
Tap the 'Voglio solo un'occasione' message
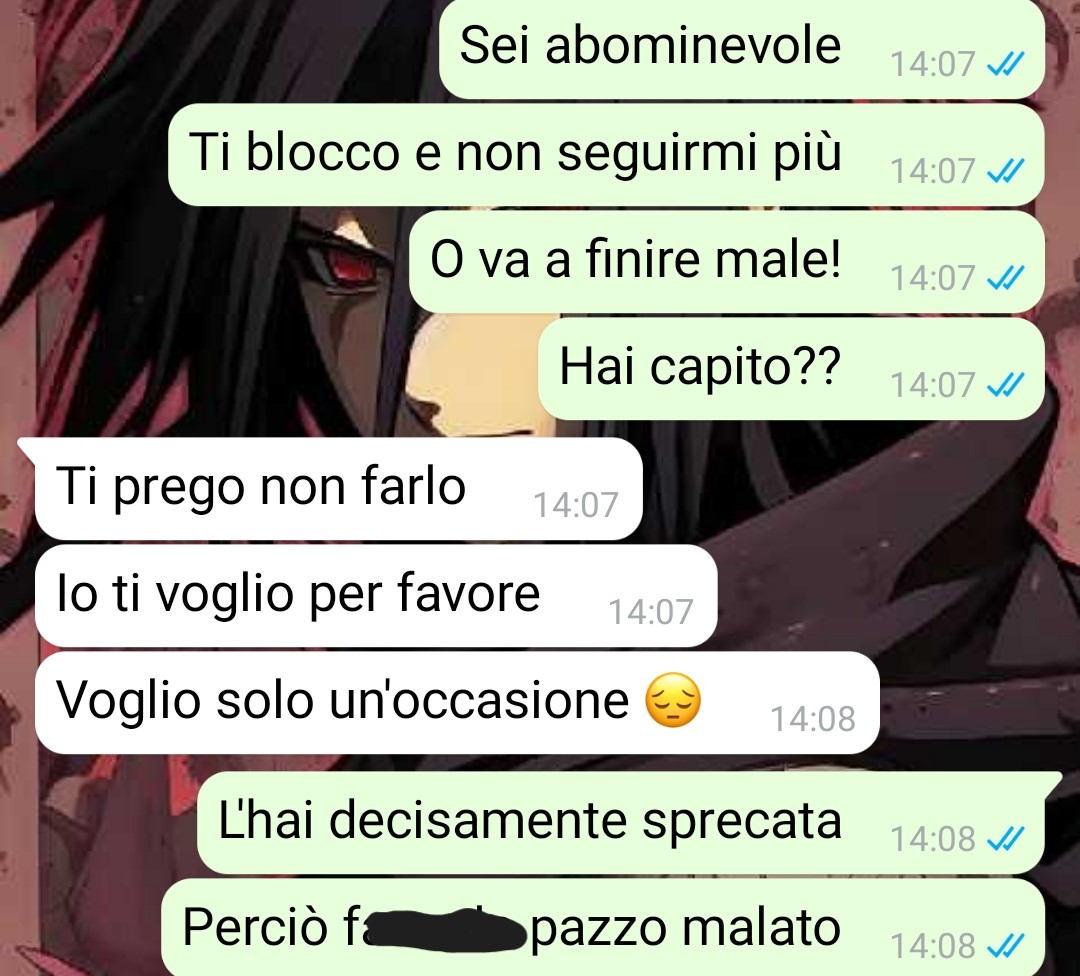click(457, 703)
